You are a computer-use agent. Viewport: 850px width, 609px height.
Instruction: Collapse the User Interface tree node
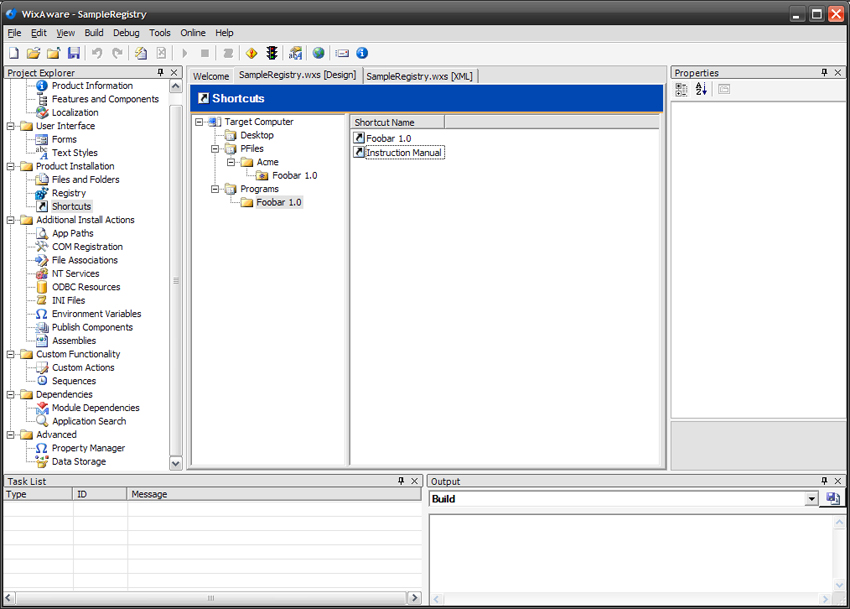point(10,126)
